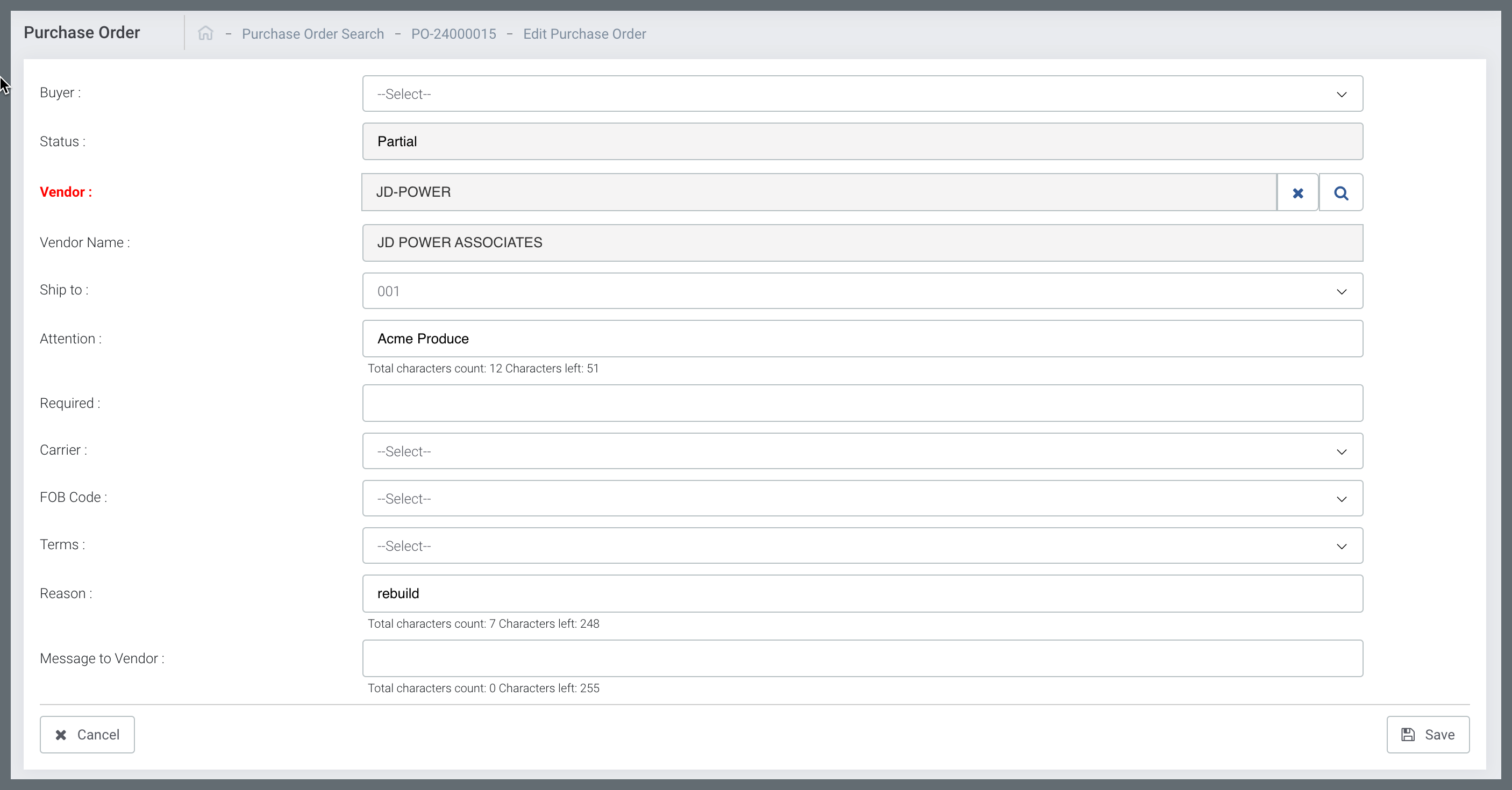Viewport: 1512px width, 790px height.
Task: Click Edit Purchase Order breadcrumb
Action: (584, 34)
